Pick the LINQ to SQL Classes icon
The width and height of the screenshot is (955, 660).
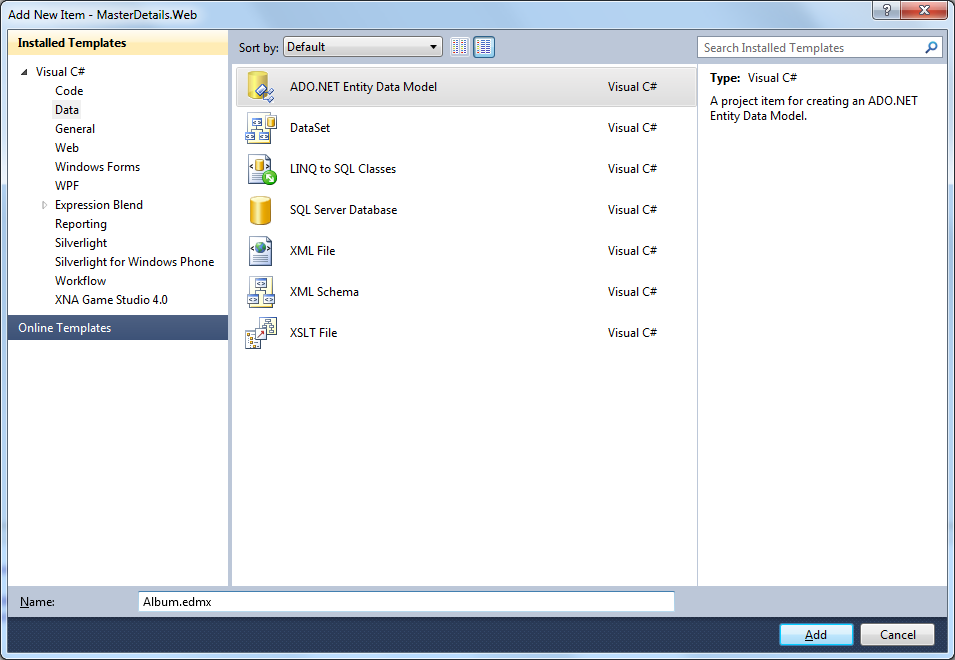tap(262, 169)
